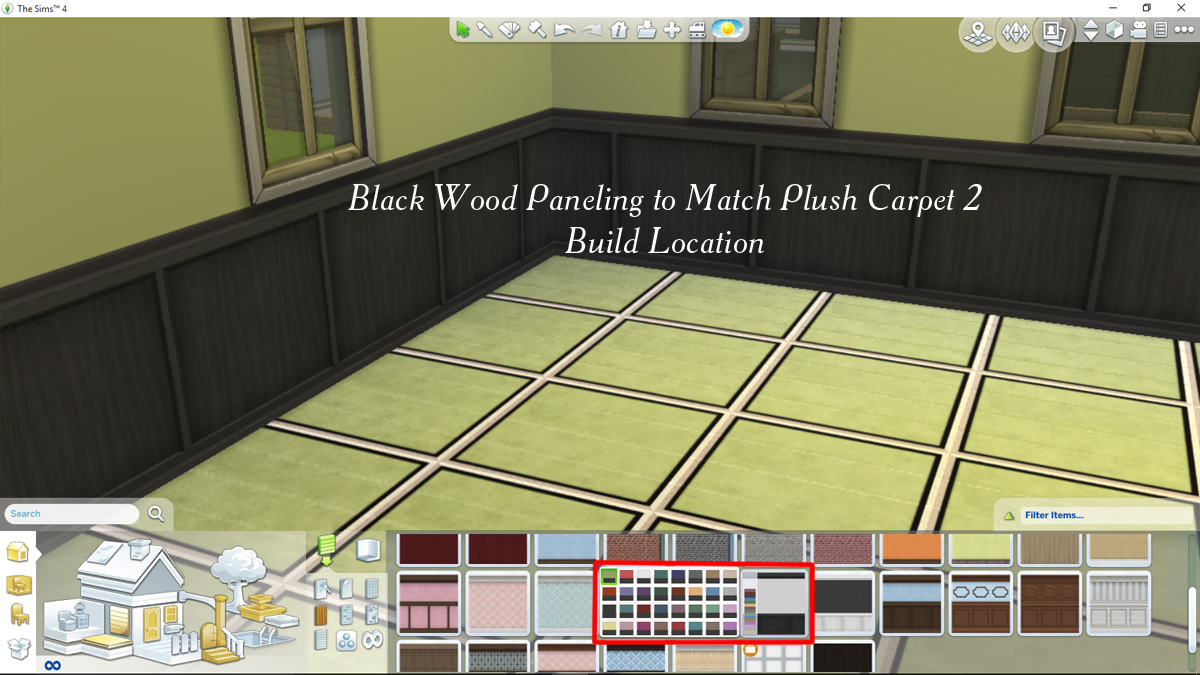Select the light blue diamond wallpaper thumbnail
1200x675 pixels.
tap(566, 603)
